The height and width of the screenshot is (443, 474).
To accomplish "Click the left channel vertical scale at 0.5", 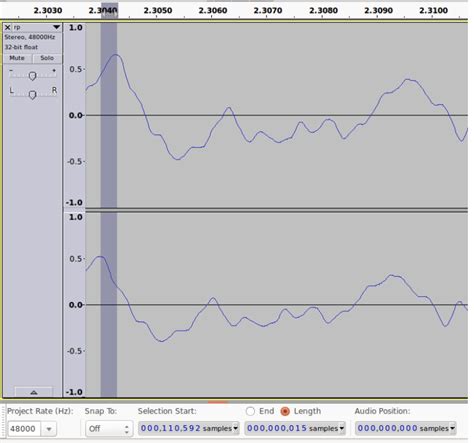I will [76, 69].
